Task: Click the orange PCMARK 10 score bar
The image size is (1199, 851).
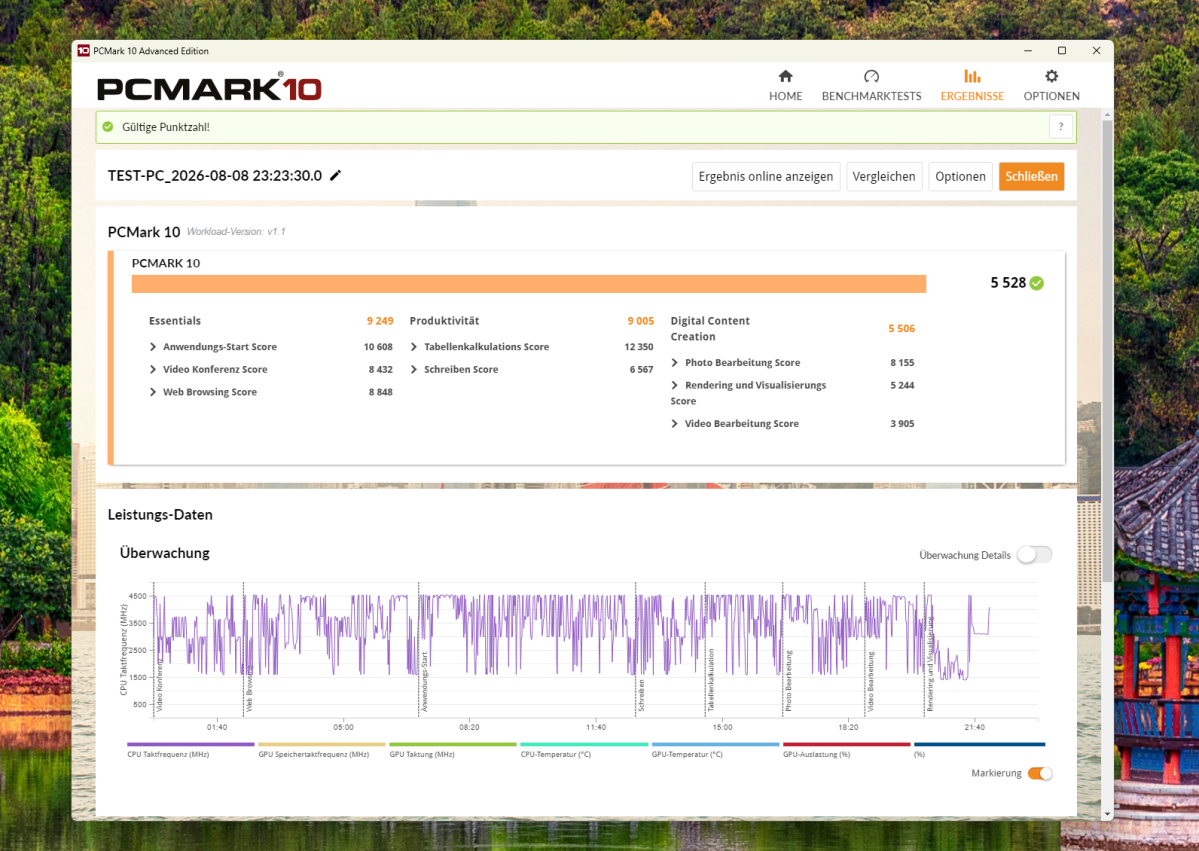Action: [528, 284]
